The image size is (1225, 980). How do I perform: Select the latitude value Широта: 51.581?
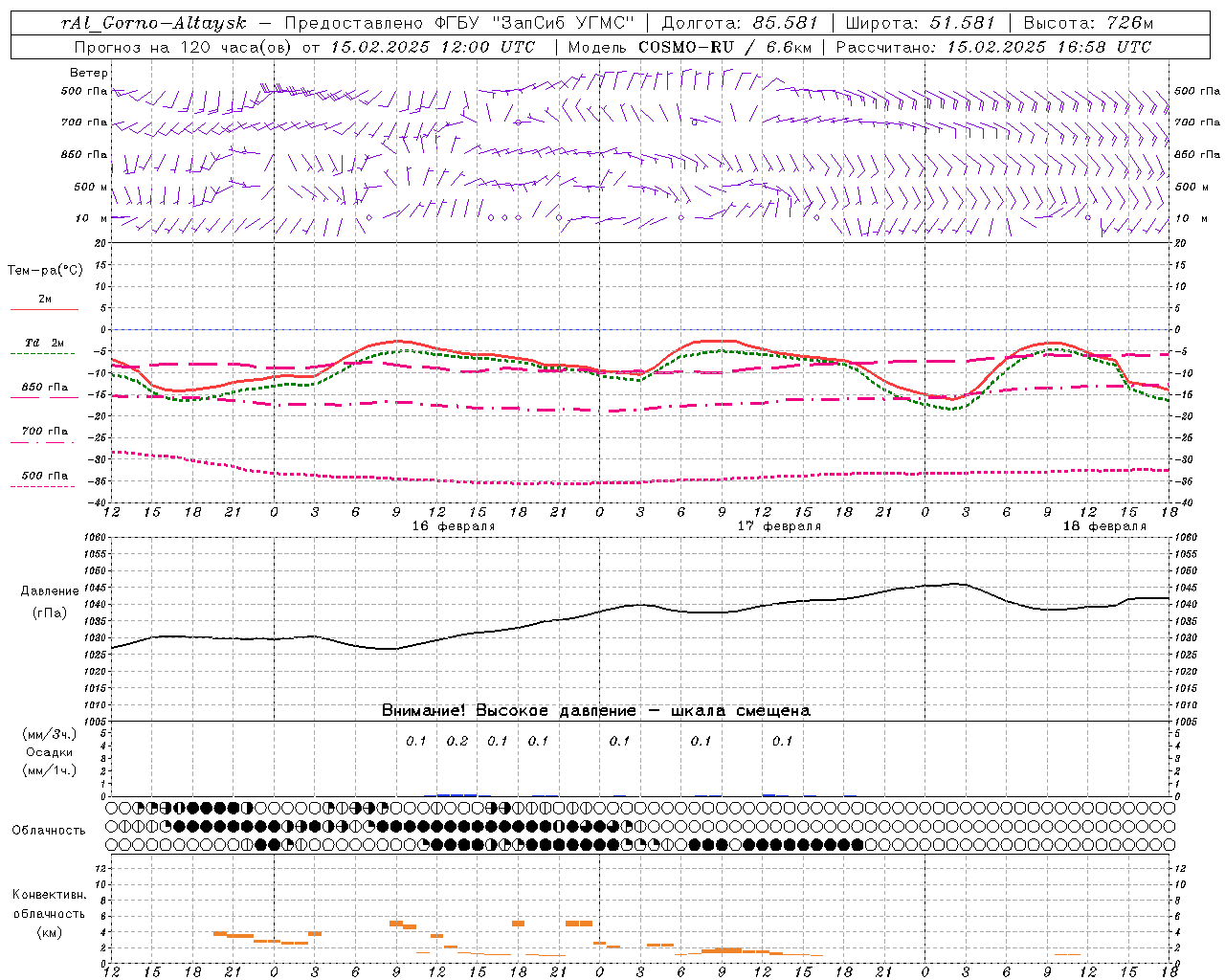[x=920, y=23]
